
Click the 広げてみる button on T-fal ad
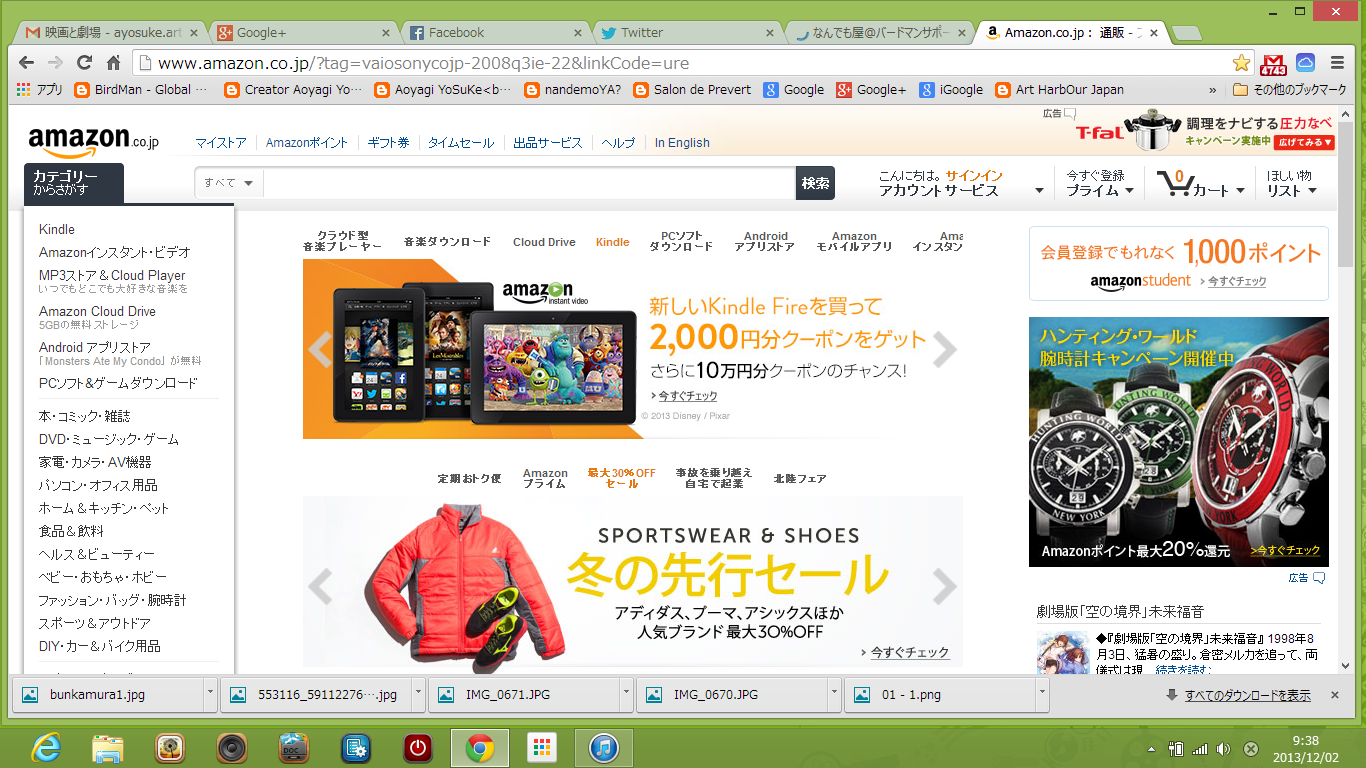point(1304,142)
